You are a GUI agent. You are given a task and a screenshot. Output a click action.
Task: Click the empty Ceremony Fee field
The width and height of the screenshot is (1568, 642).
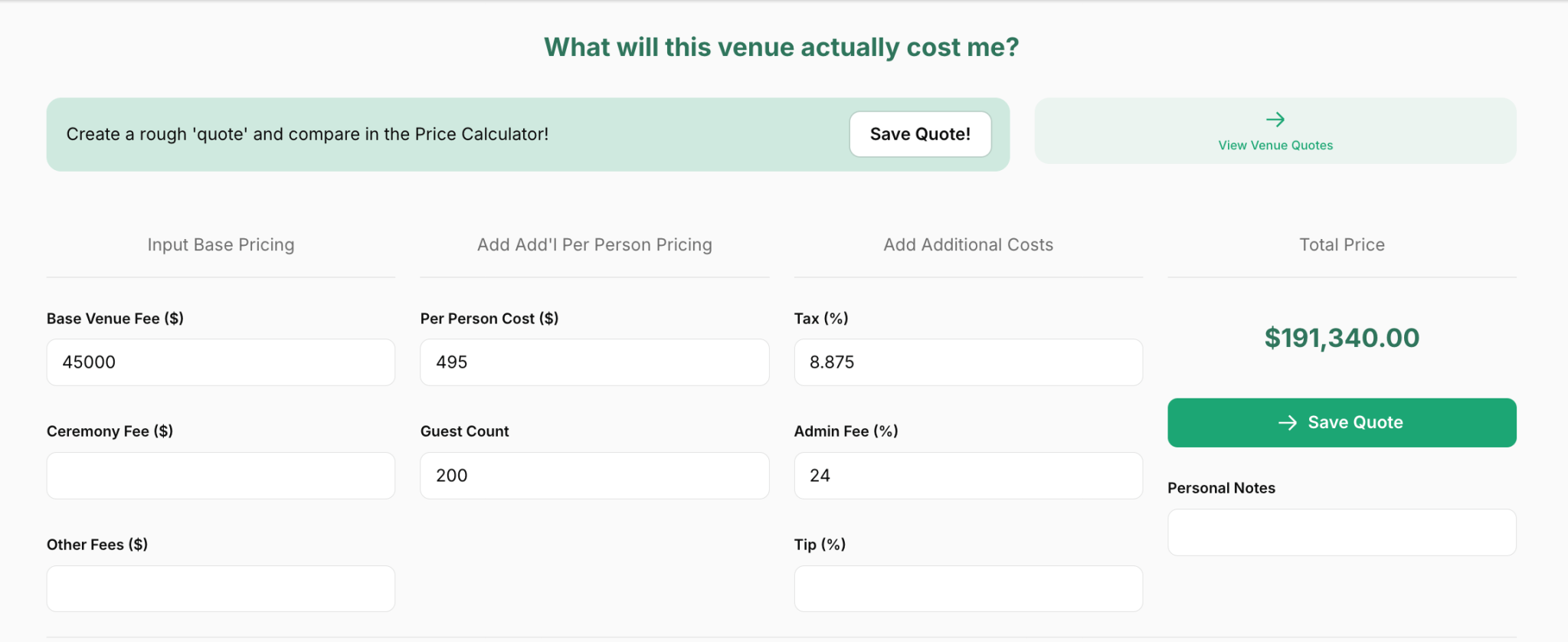tap(220, 475)
